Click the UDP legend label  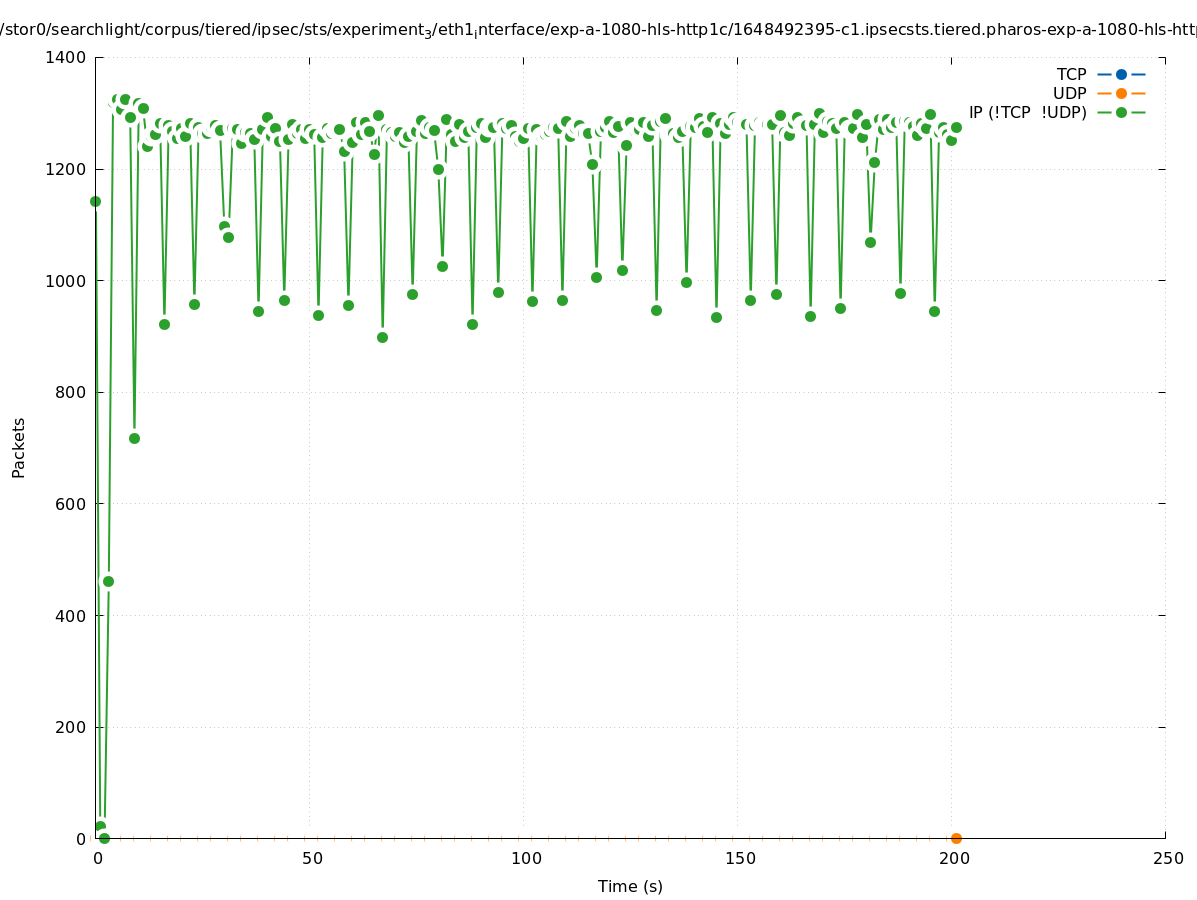coord(1069,93)
